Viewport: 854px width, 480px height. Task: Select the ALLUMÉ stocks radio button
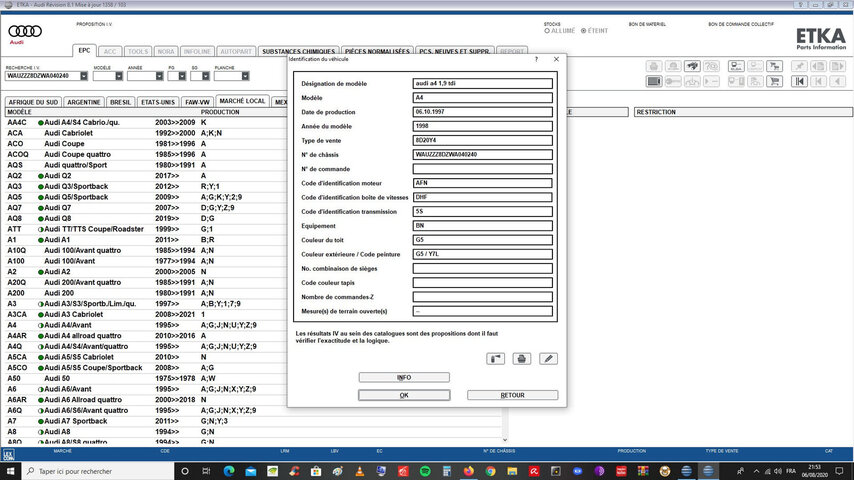pos(547,31)
